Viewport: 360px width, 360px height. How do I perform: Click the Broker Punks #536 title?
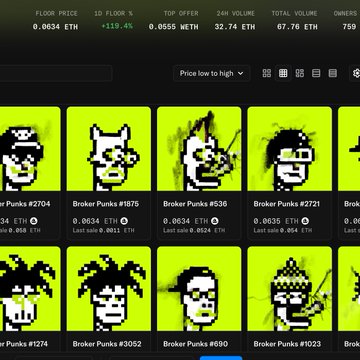coord(195,204)
